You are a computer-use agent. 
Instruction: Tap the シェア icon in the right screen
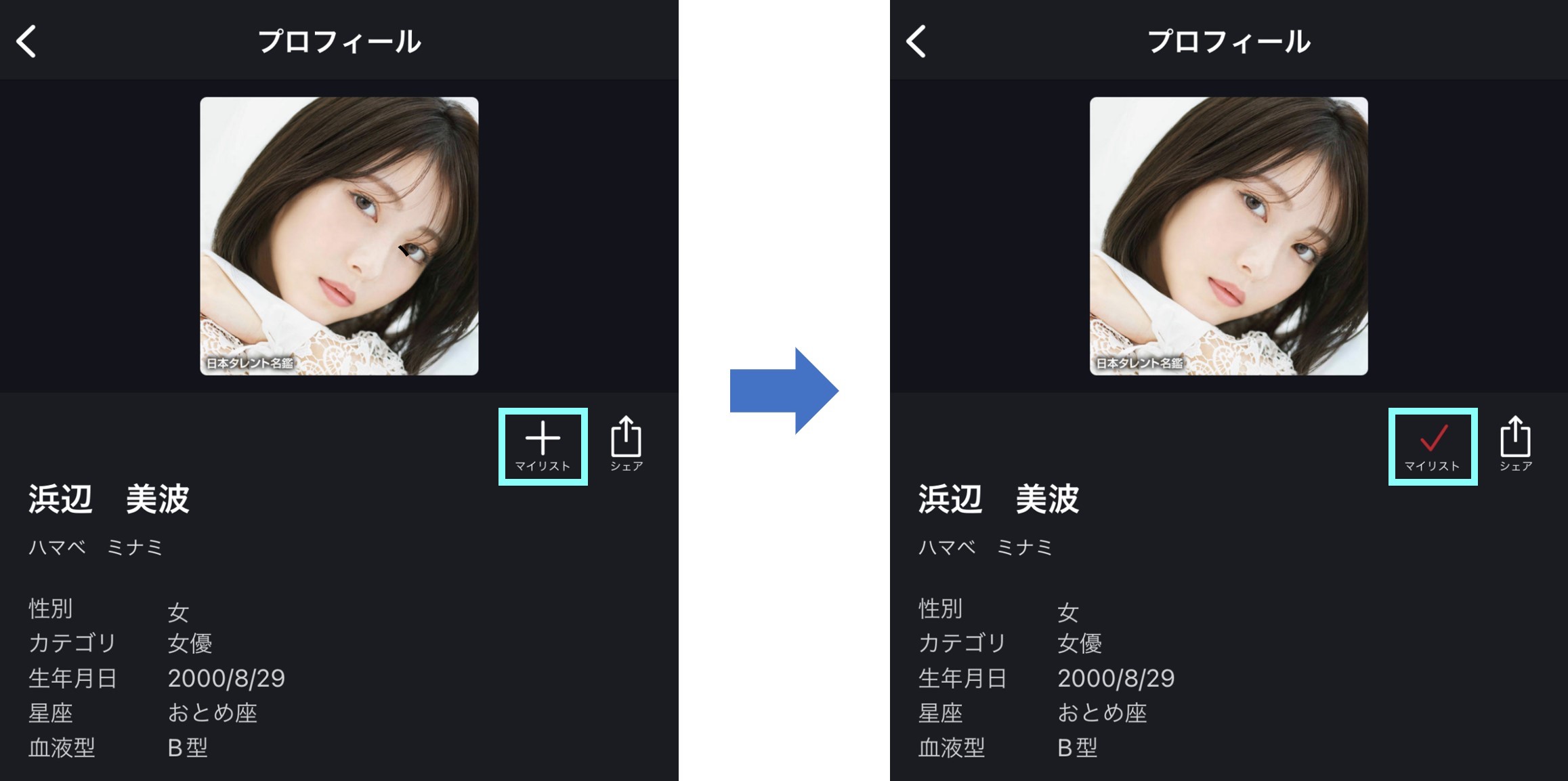pos(1516,444)
